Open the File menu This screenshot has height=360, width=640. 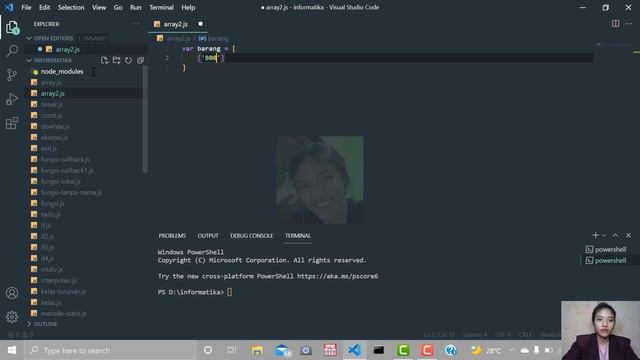(26, 7)
